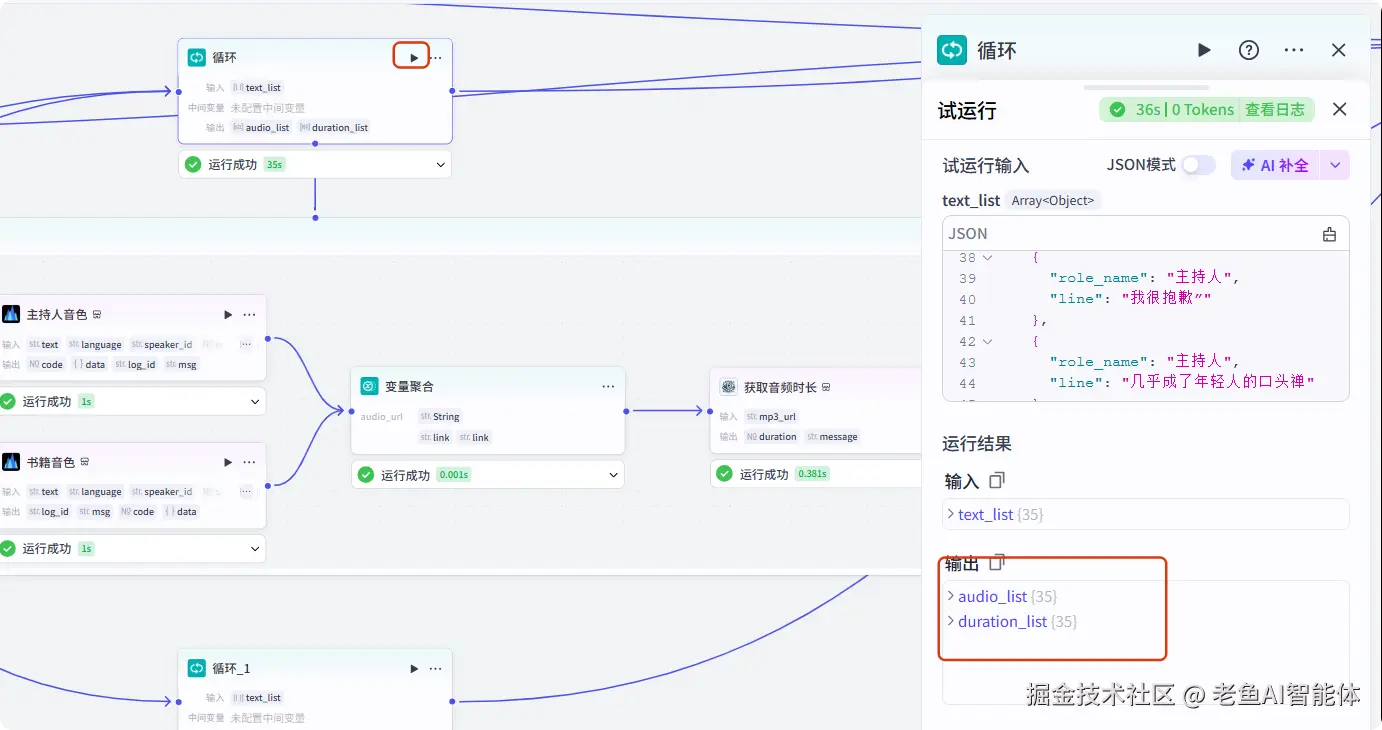Open the 循环_1 node's more options menu
1382x730 pixels.
pos(436,668)
